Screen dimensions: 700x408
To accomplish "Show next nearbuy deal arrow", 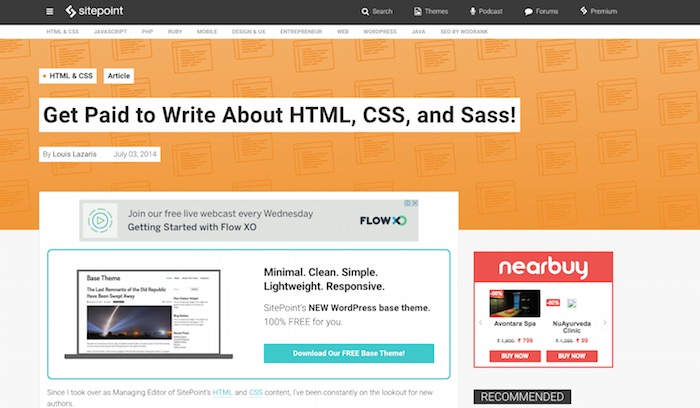I will click(x=605, y=322).
